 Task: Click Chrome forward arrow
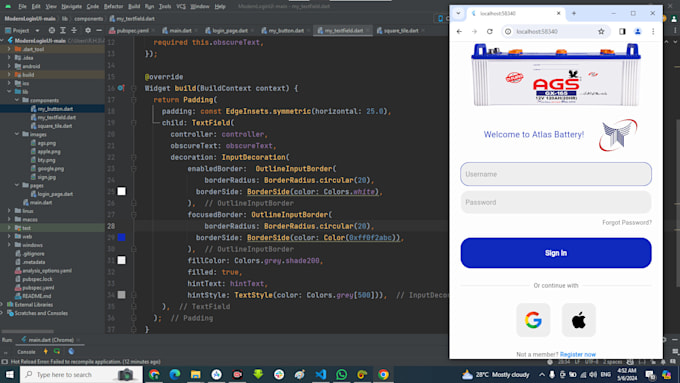474,31
